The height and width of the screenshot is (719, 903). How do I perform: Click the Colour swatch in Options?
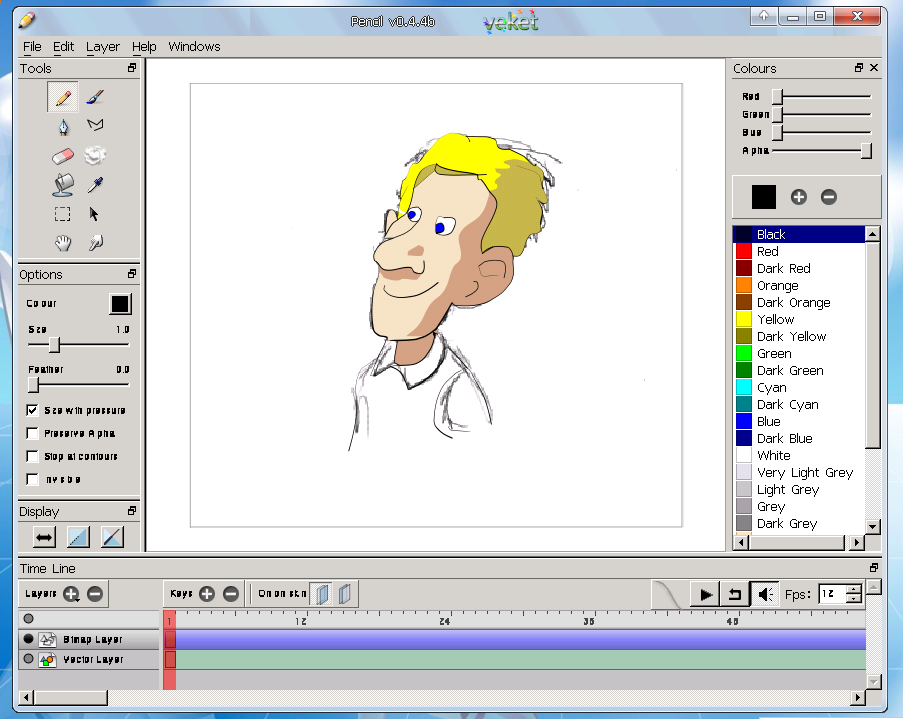[x=120, y=304]
